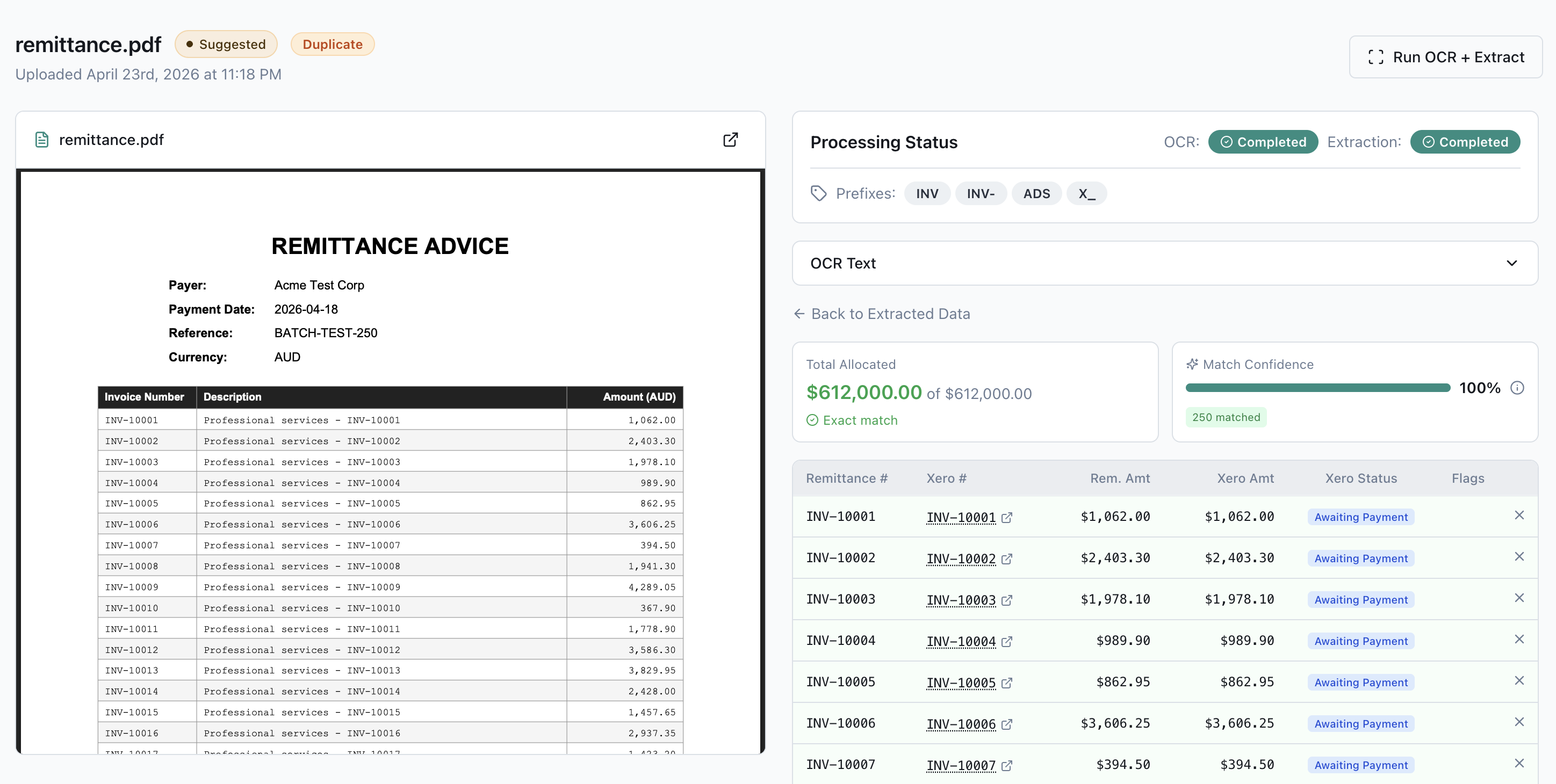Click Acme Test Corp payer in the PDF
This screenshot has width=1556, height=784.
coord(319,286)
